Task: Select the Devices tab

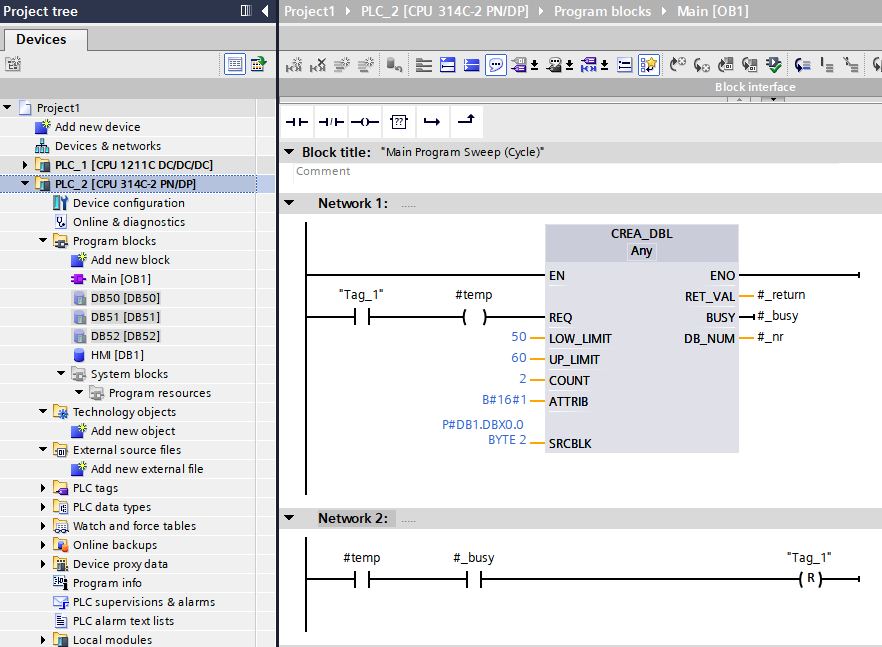Action: pos(42,39)
